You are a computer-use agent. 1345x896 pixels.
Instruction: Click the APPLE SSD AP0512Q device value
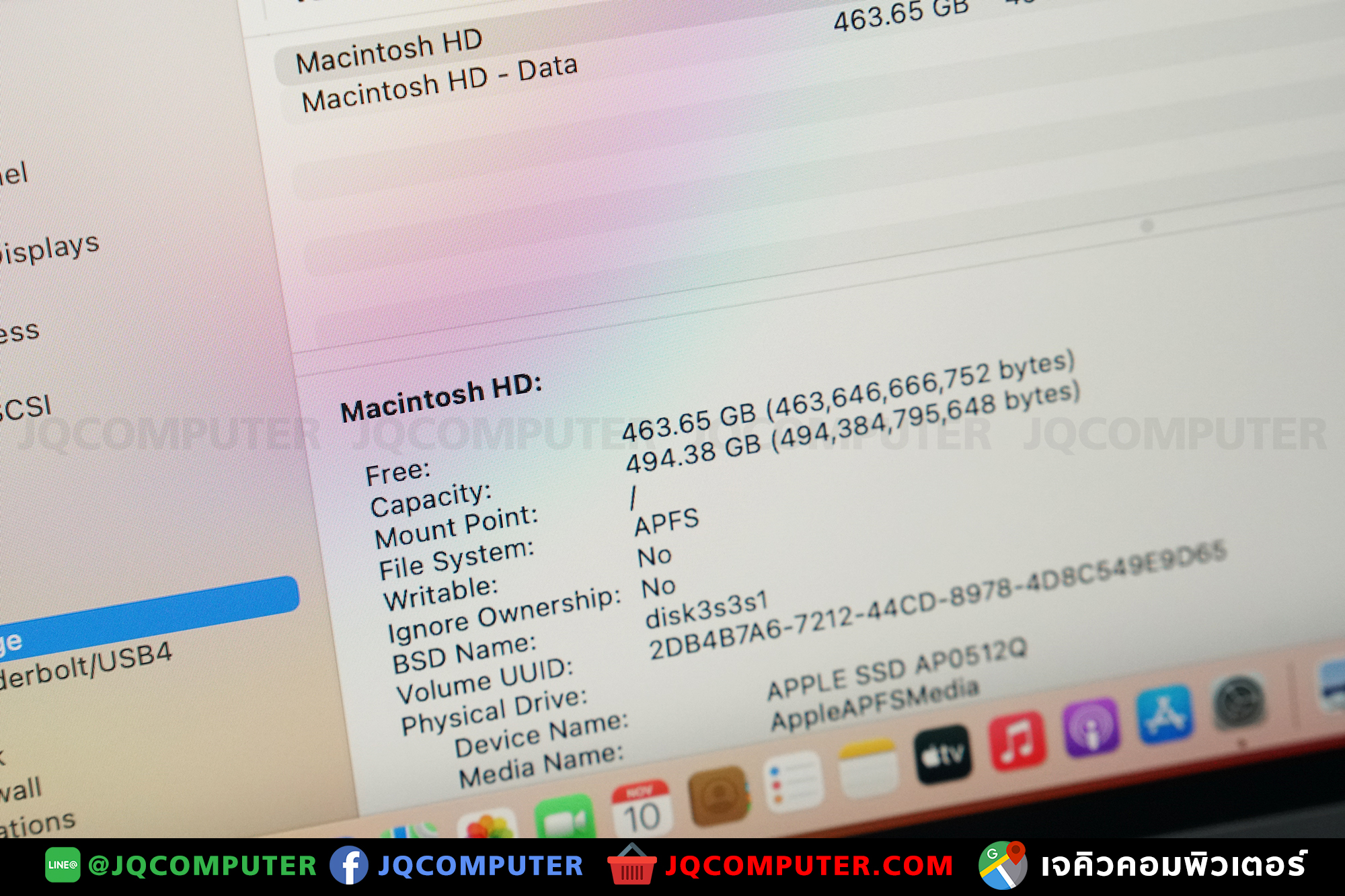[x=897, y=669]
